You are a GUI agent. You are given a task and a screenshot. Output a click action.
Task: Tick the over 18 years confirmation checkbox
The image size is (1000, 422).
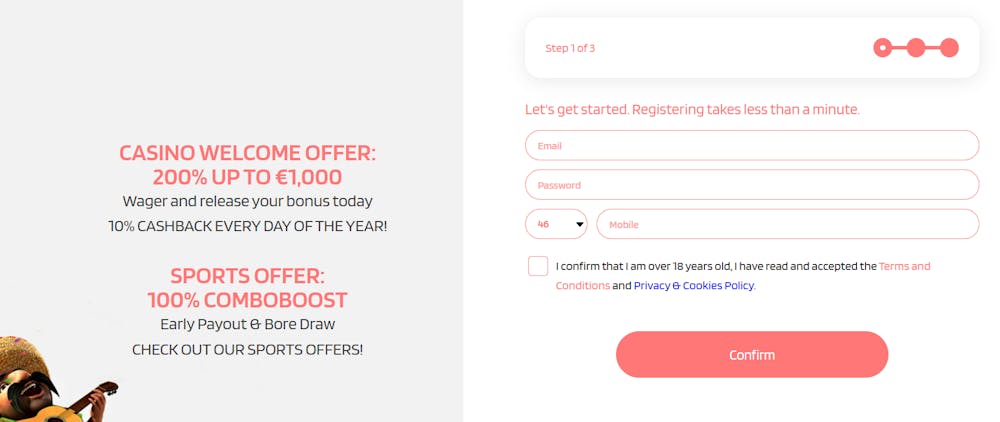click(538, 266)
